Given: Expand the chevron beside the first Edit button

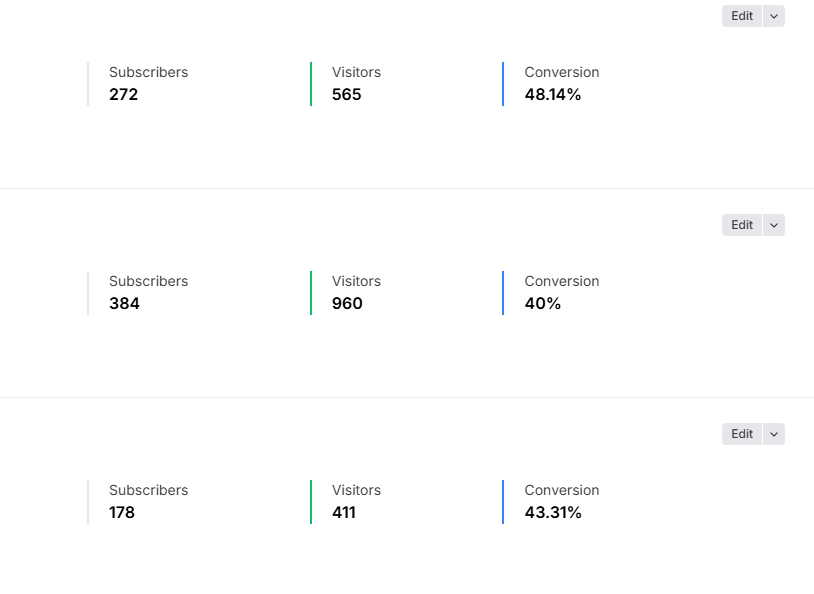Looking at the screenshot, I should (x=774, y=16).
